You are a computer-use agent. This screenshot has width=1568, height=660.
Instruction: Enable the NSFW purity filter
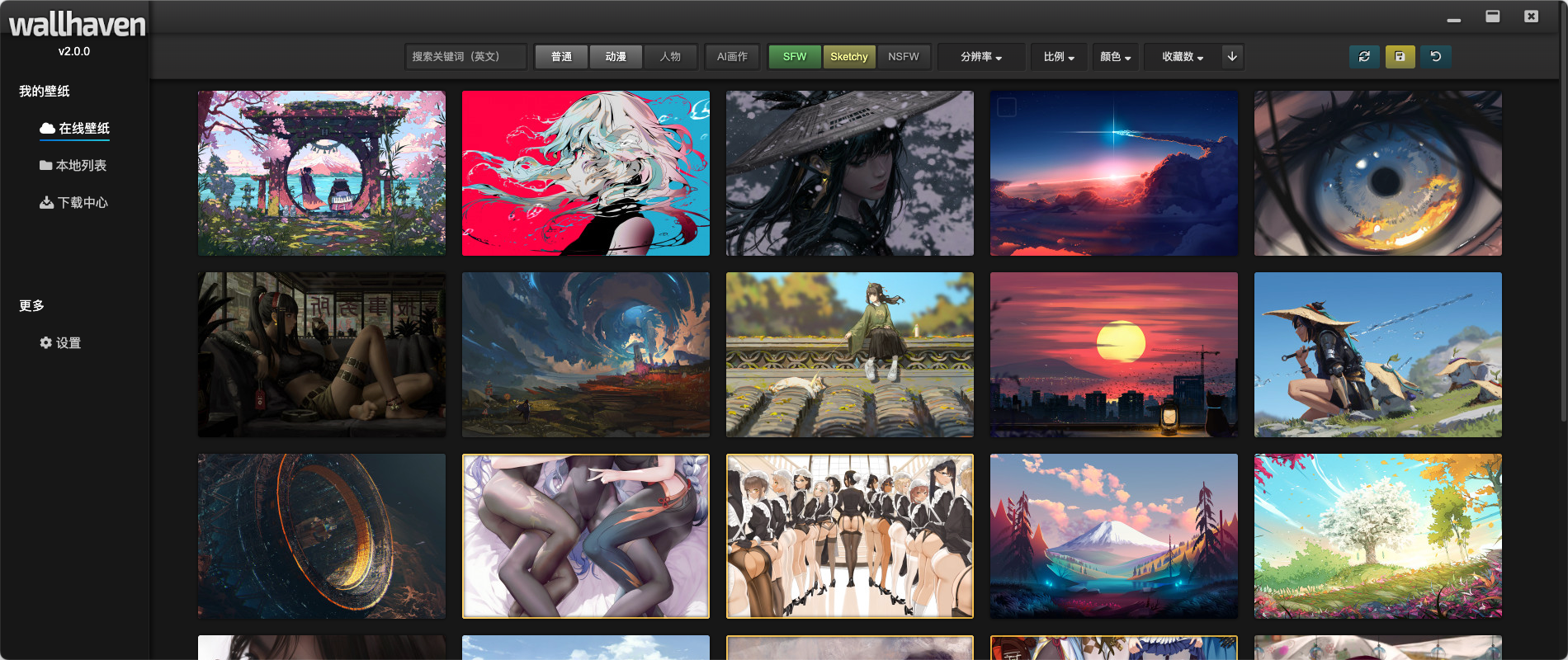tap(904, 56)
